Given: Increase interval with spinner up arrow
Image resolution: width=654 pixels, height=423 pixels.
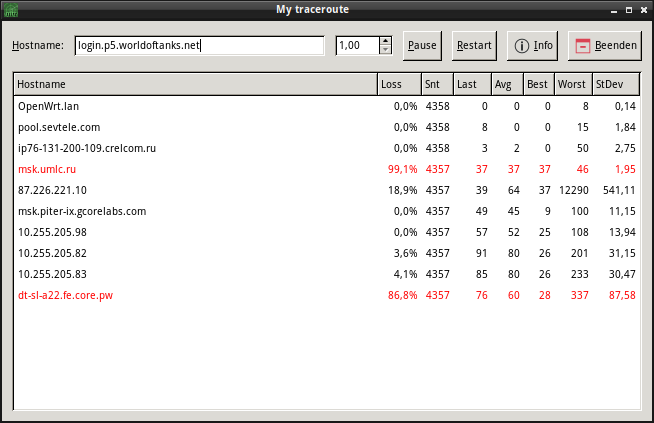Looking at the screenshot, I should click(x=385, y=41).
